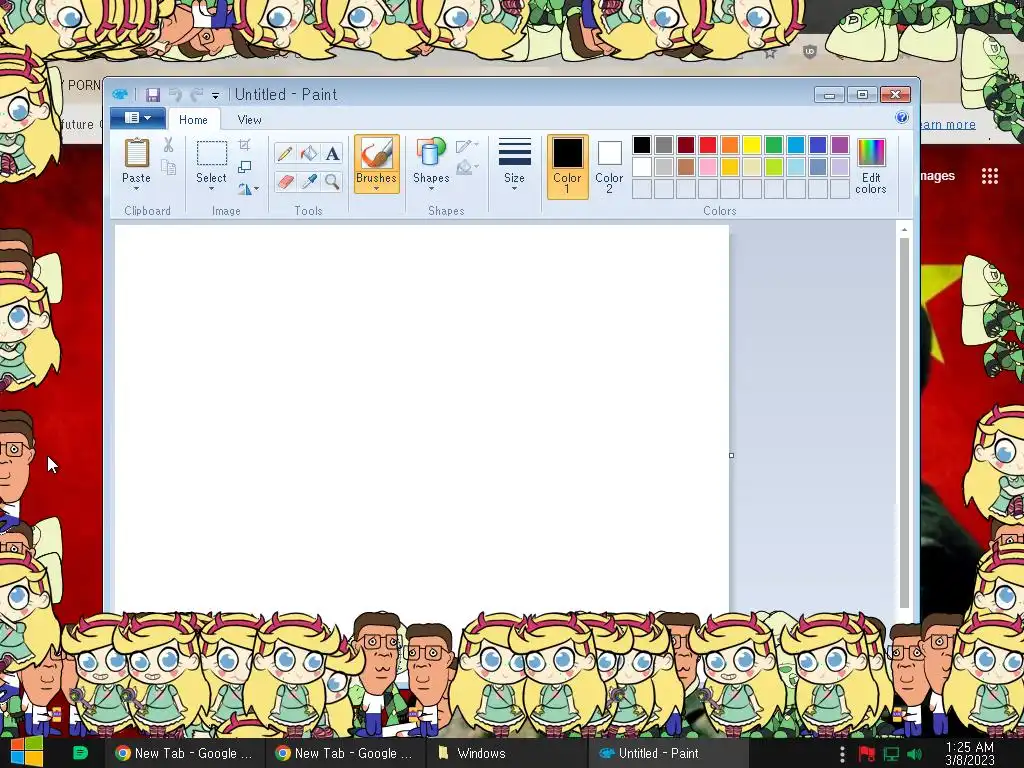Click the volume speaker tray icon
The height and width of the screenshot is (768, 1024).
point(914,754)
